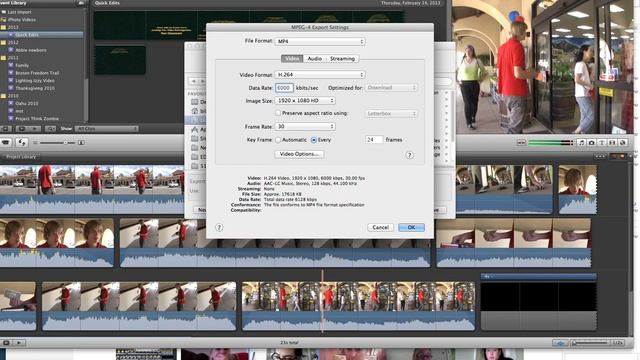This screenshot has height=360, width=640.
Task: Open the transitions browser icon
Action: click(612, 142)
